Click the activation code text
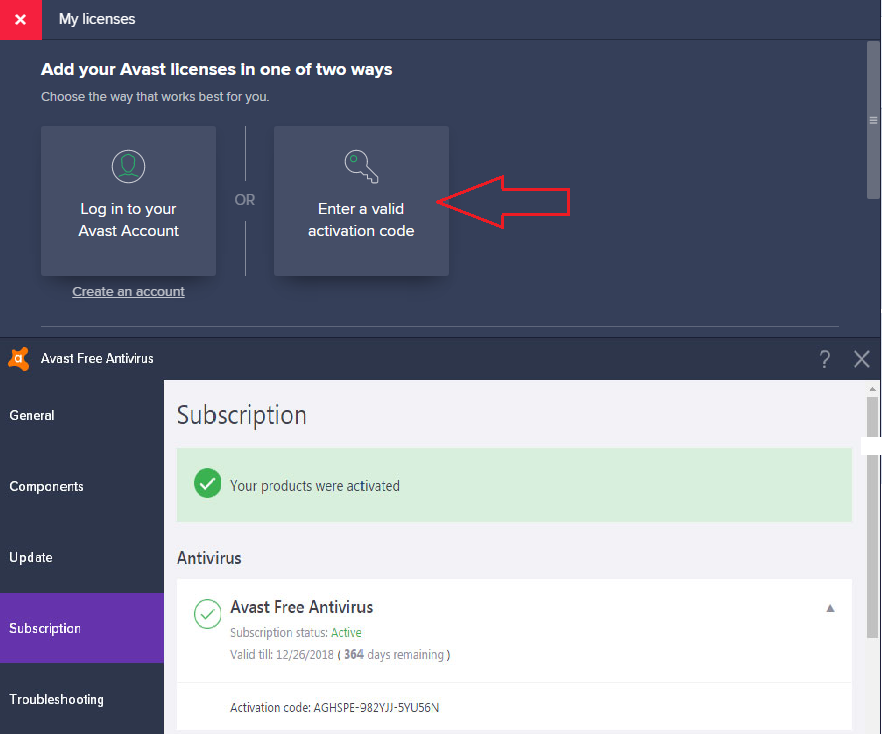The height and width of the screenshot is (734, 884). [x=334, y=707]
